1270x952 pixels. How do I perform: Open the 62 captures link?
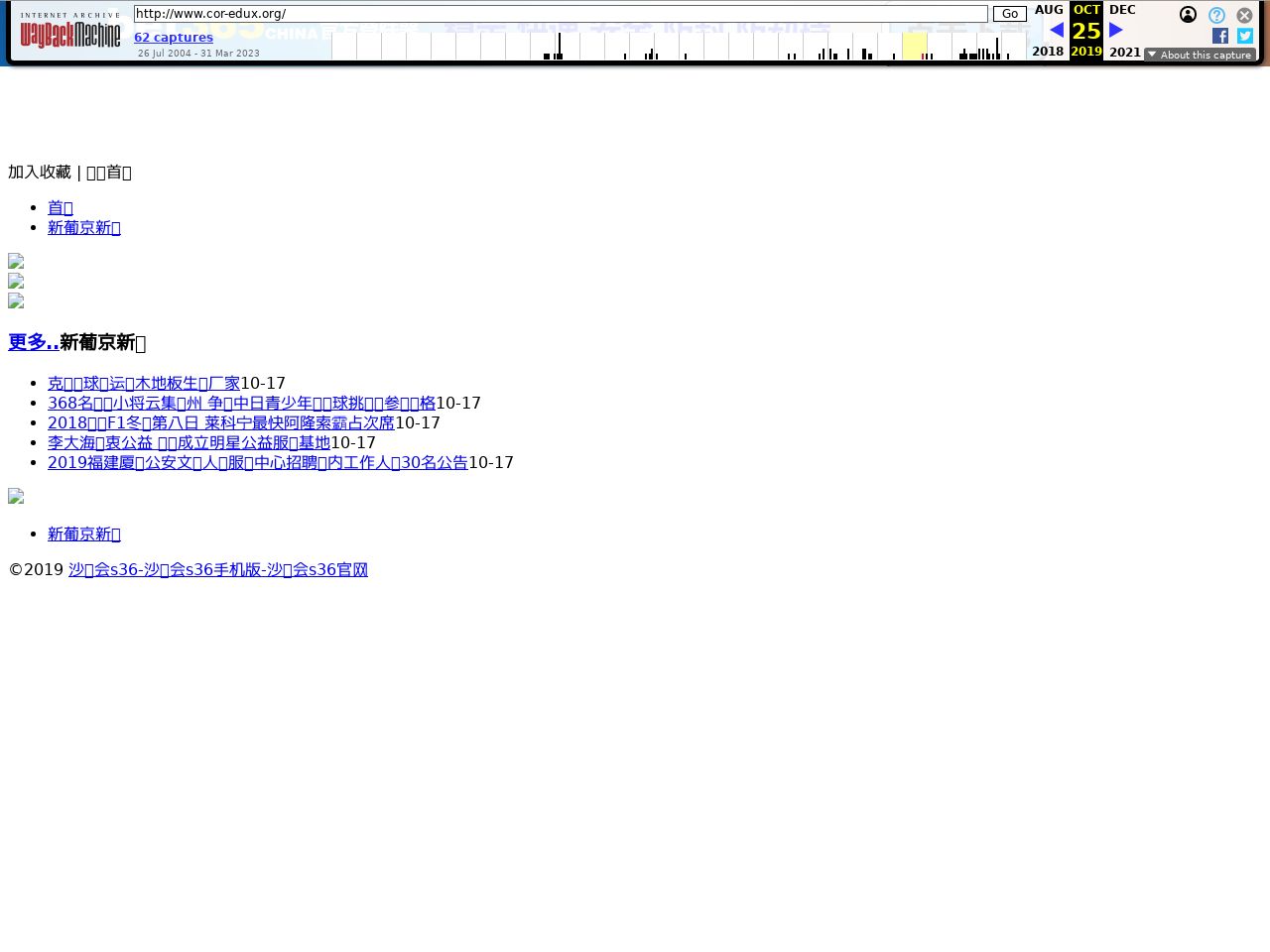(174, 38)
